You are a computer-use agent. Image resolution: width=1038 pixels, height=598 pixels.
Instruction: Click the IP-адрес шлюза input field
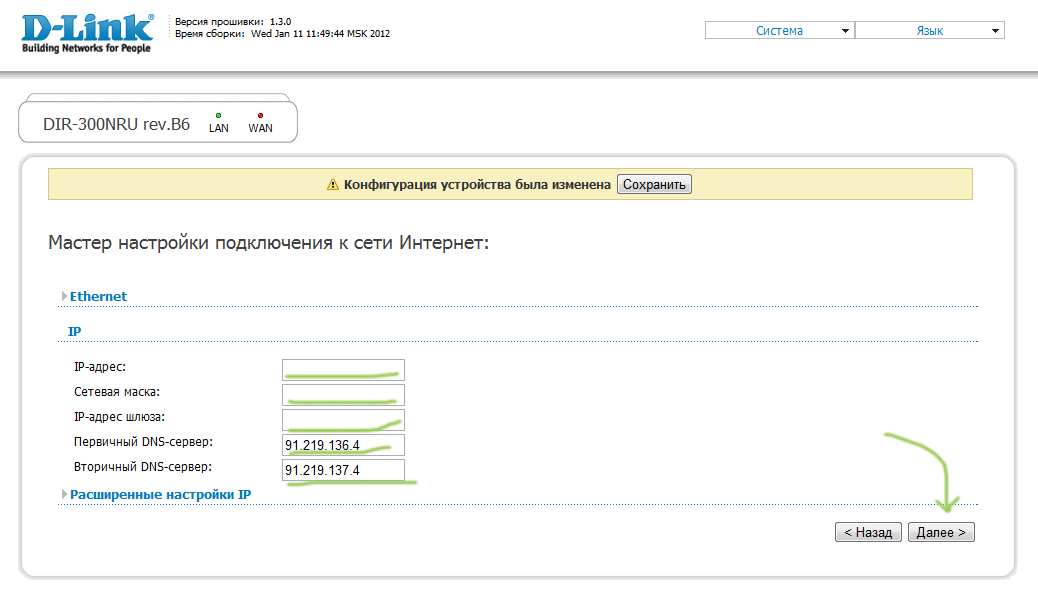(x=343, y=419)
